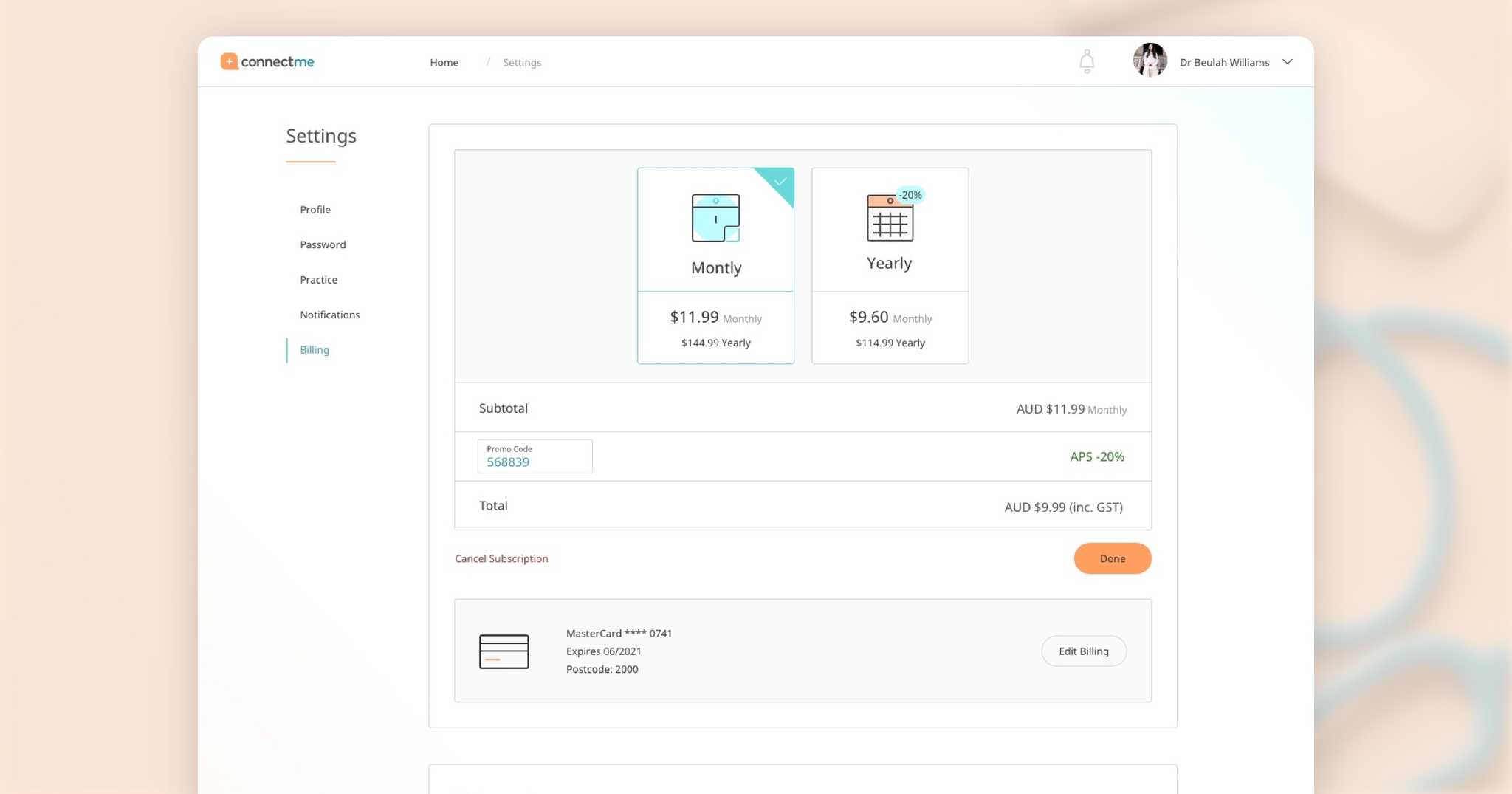1512x794 pixels.
Task: Click the Settings breadcrumb
Action: 522,63
